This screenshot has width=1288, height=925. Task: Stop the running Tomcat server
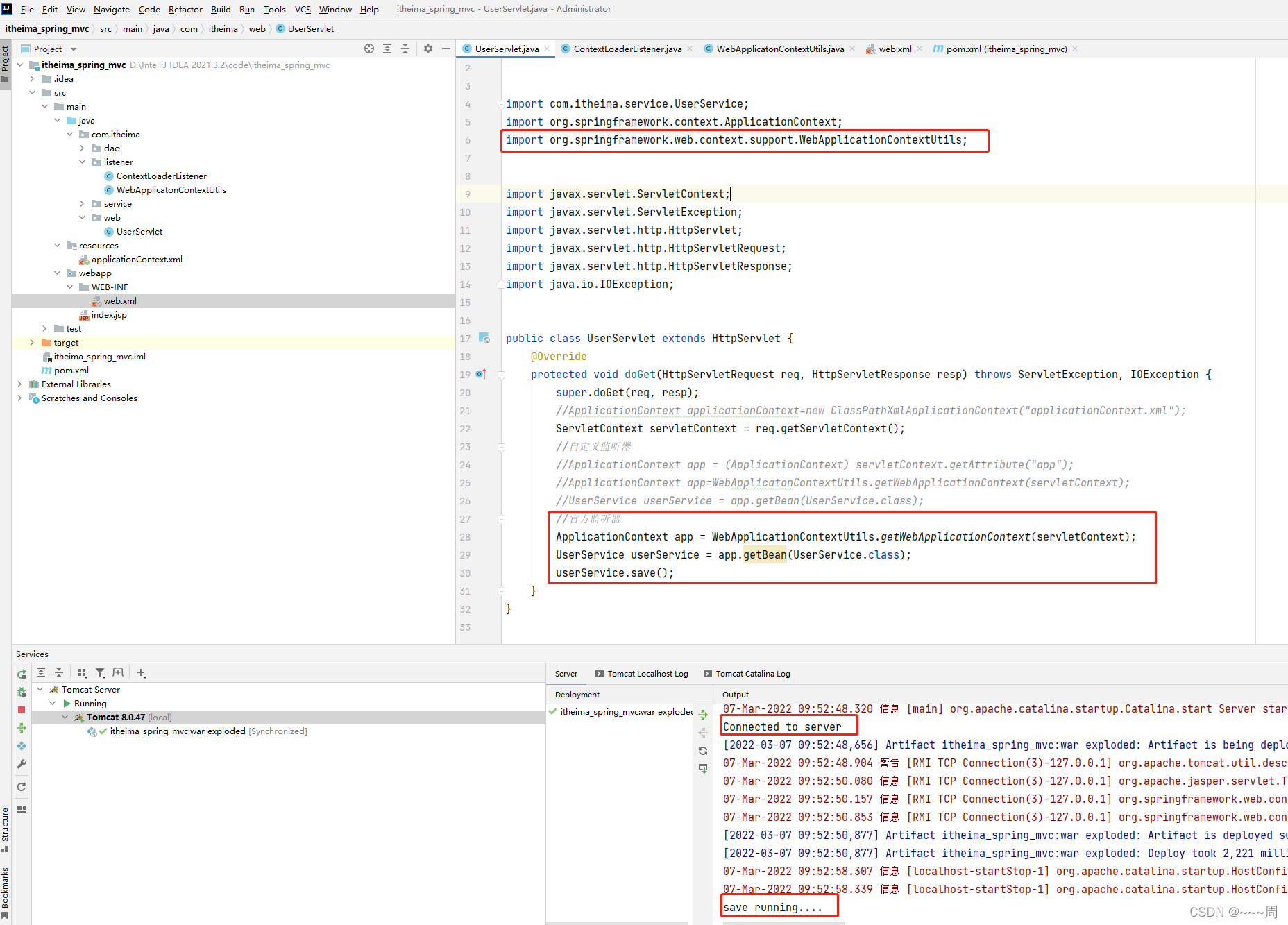pos(22,710)
